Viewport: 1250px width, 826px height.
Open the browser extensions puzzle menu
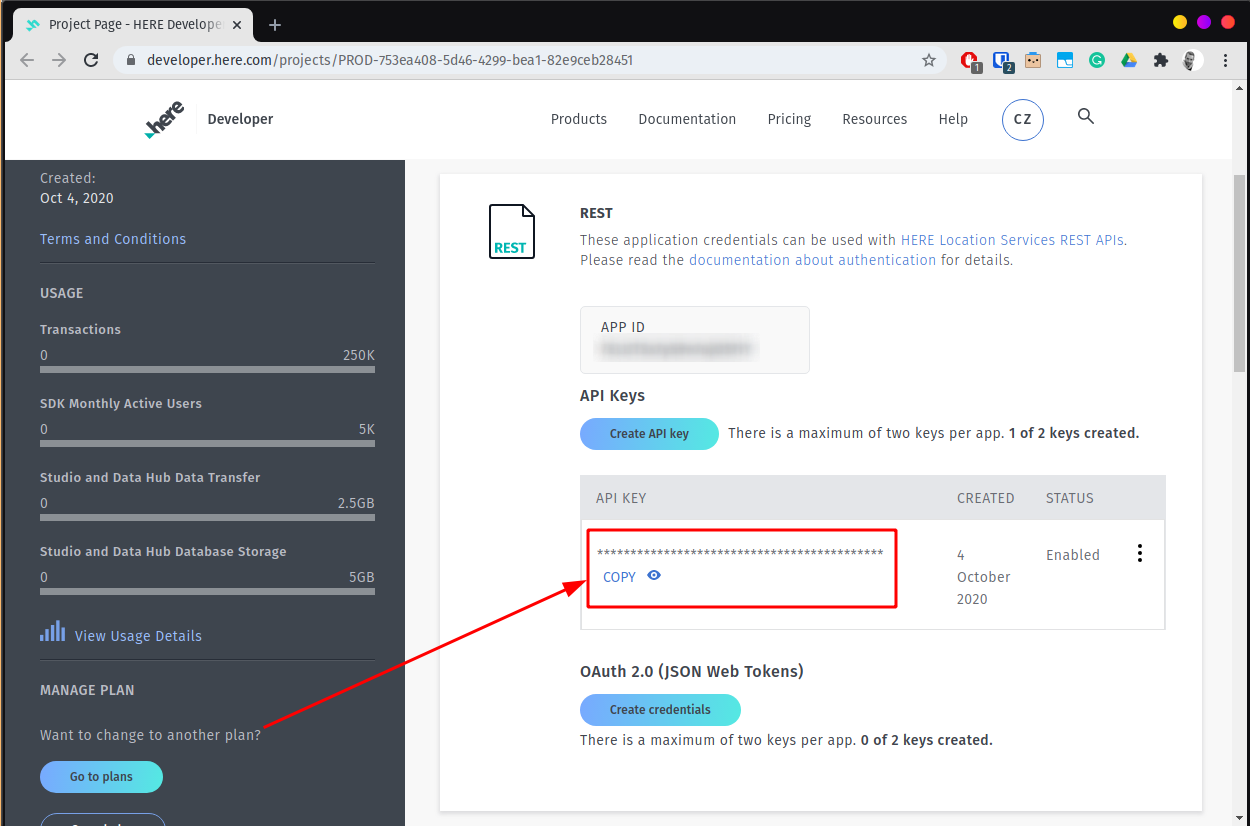[1161, 60]
